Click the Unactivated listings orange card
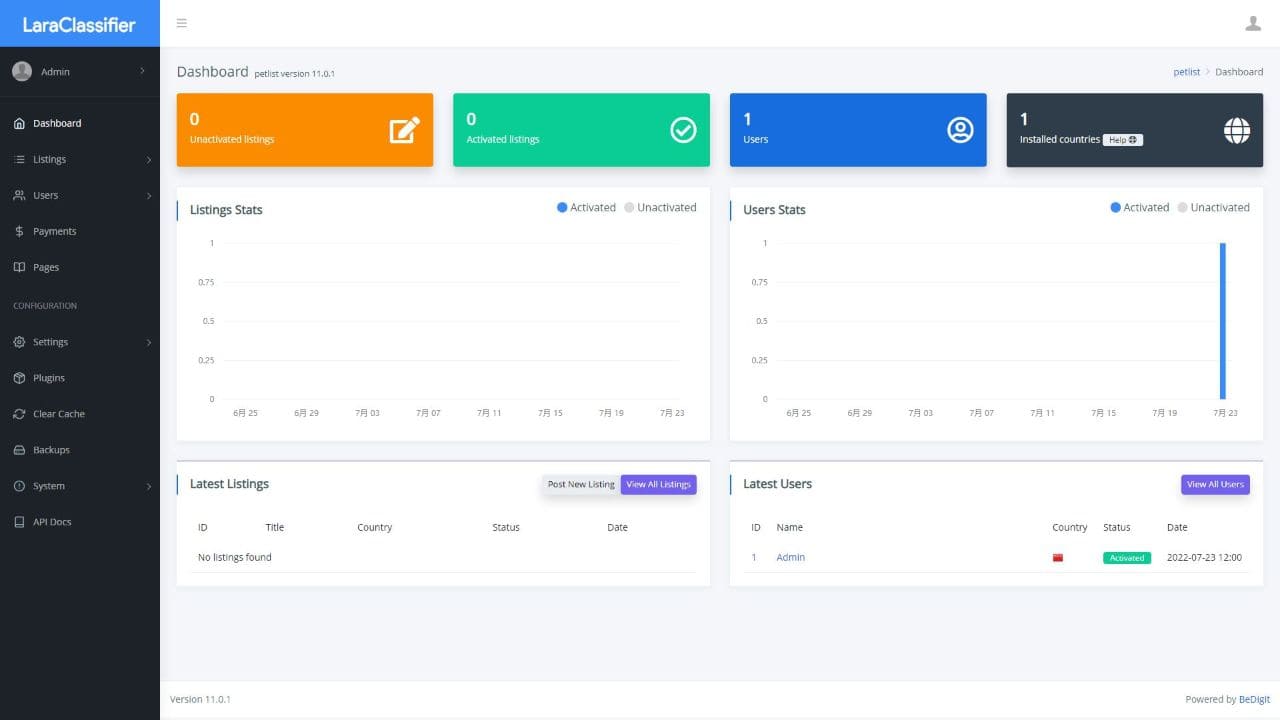 tap(305, 130)
